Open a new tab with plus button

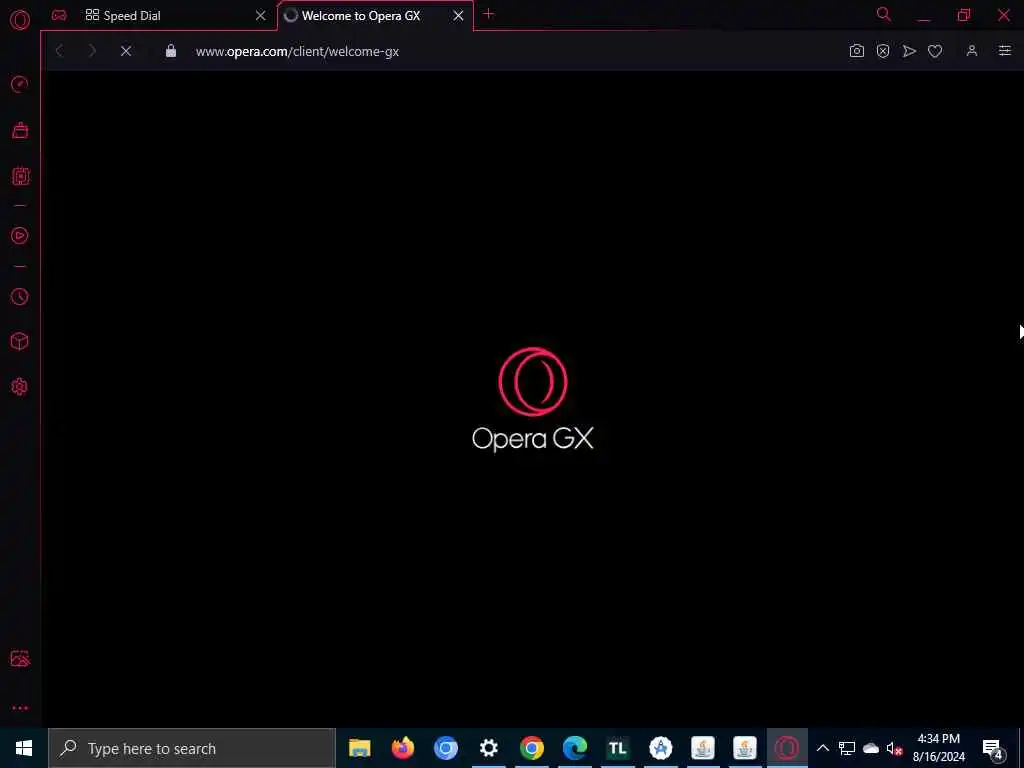488,14
